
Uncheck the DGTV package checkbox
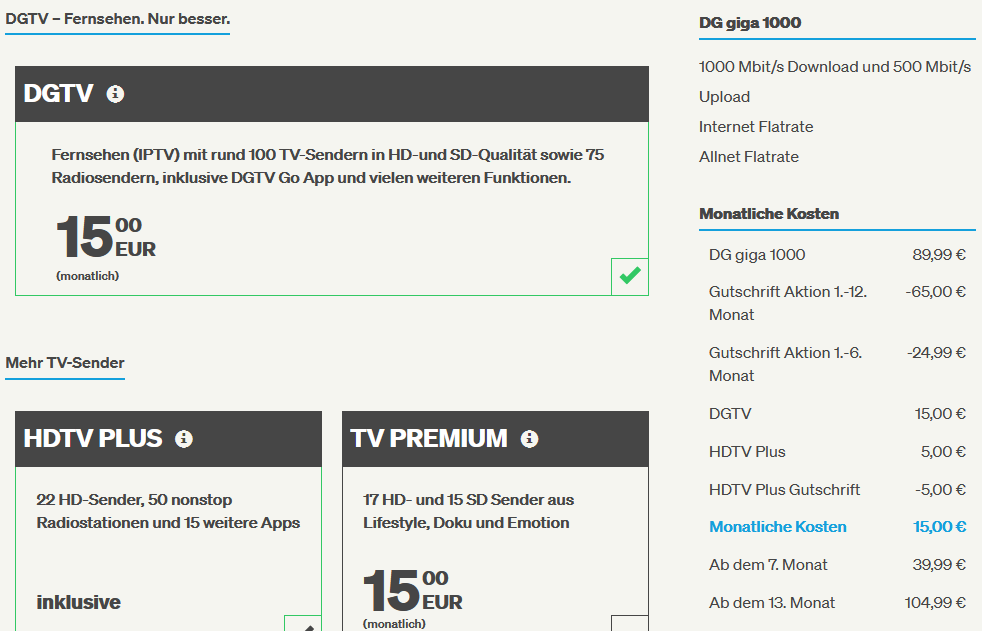click(629, 276)
